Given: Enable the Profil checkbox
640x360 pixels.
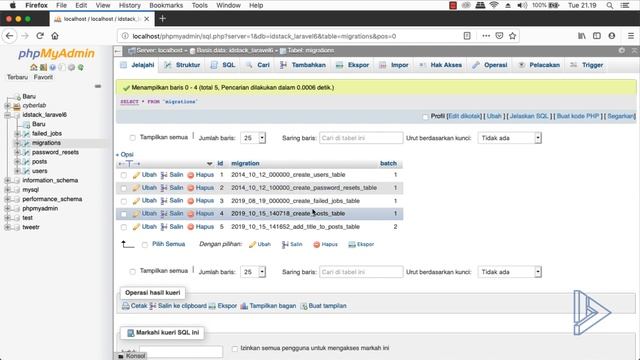Looking at the screenshot, I should [x=425, y=117].
